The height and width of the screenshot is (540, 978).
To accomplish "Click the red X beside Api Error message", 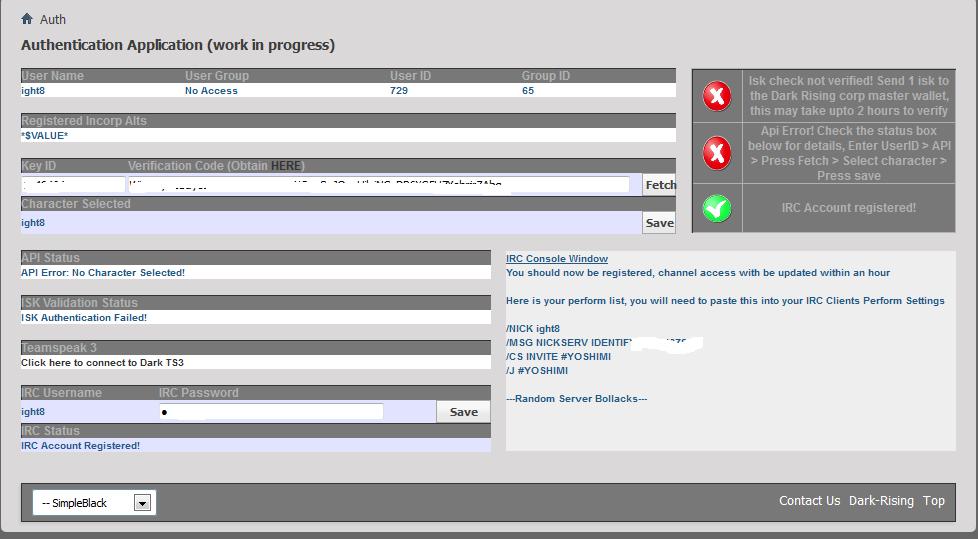I will [717, 153].
